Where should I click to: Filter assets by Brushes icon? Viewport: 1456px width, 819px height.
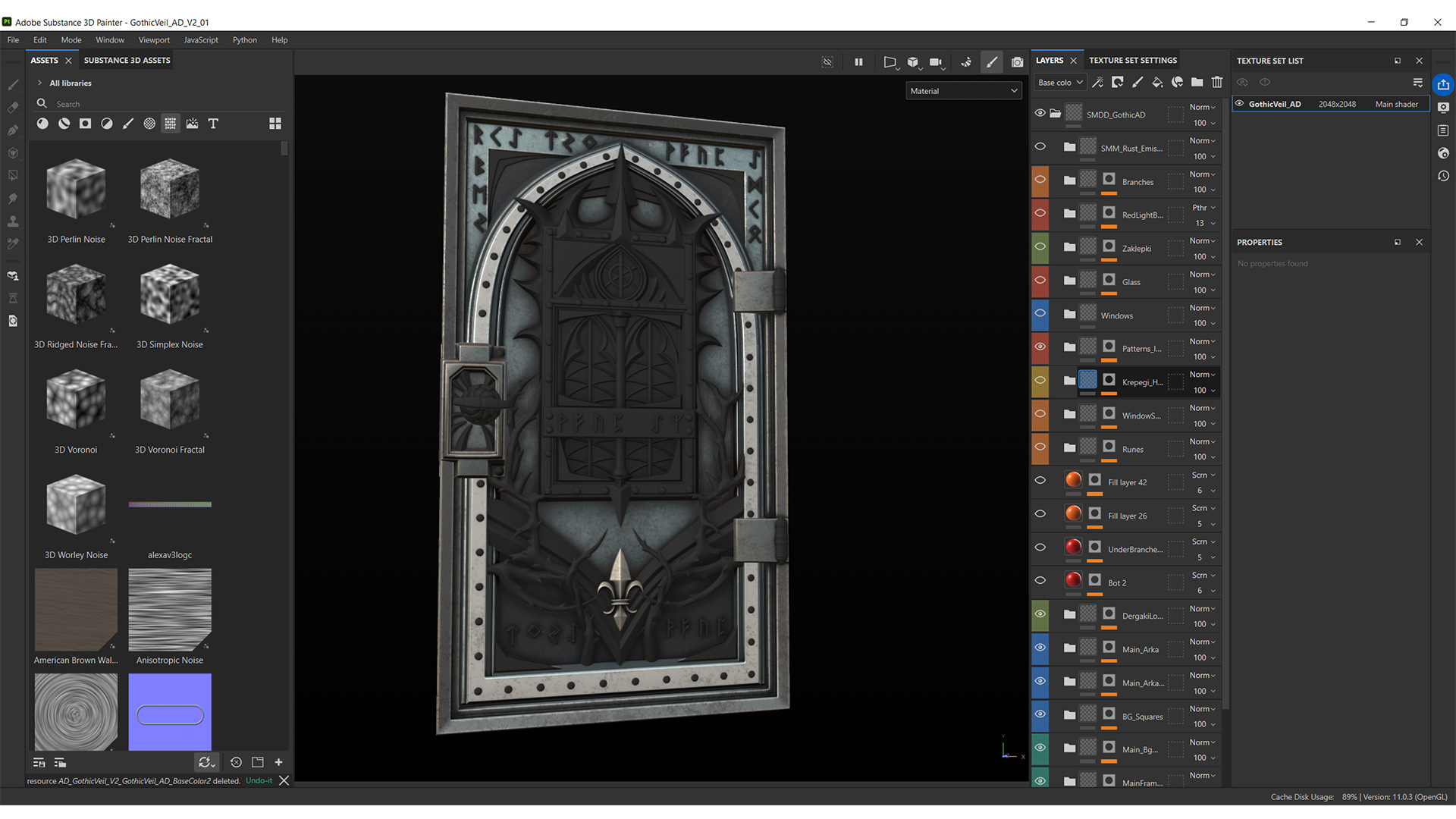pos(128,124)
